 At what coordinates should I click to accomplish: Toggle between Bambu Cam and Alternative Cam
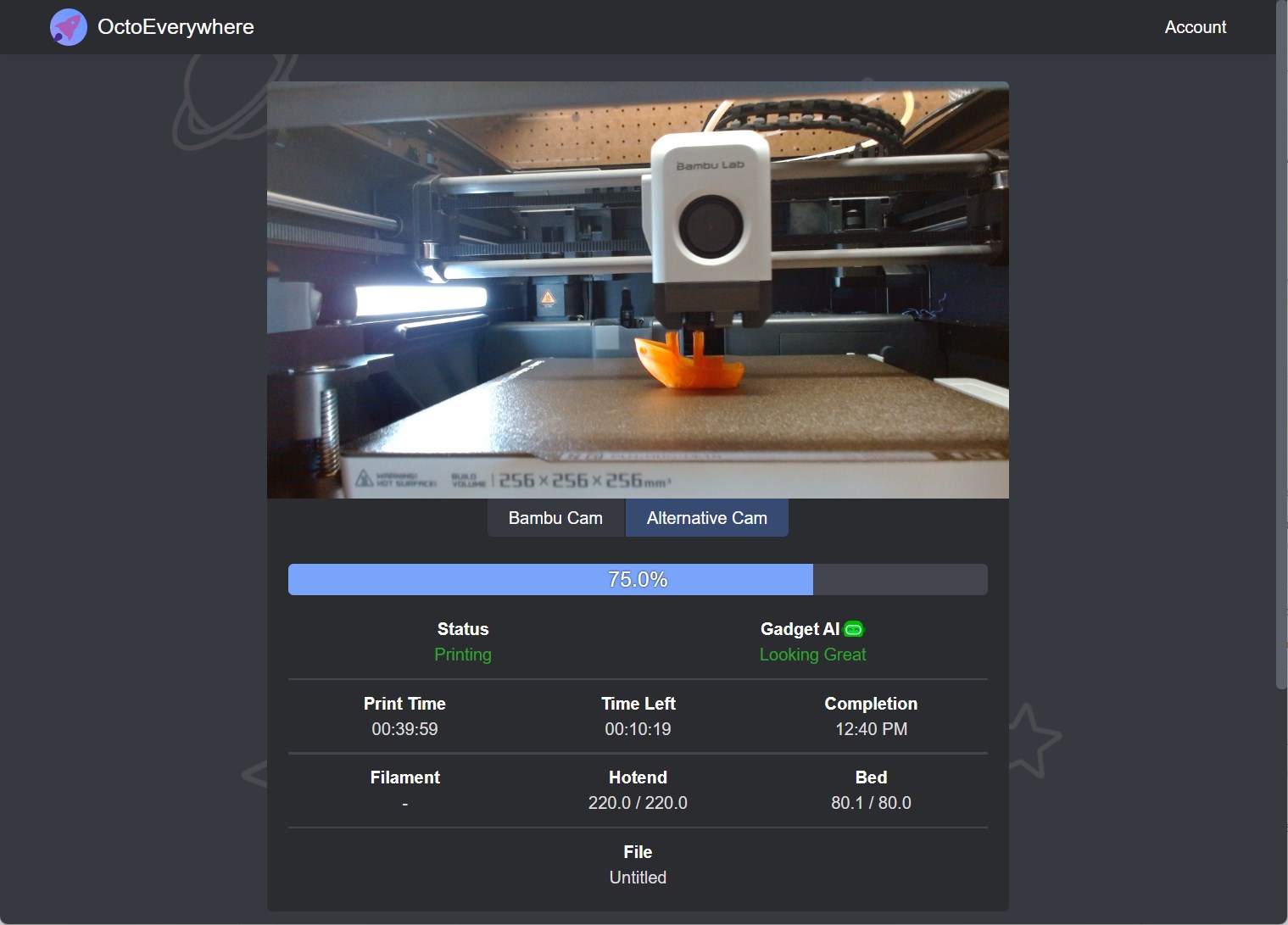click(x=555, y=517)
